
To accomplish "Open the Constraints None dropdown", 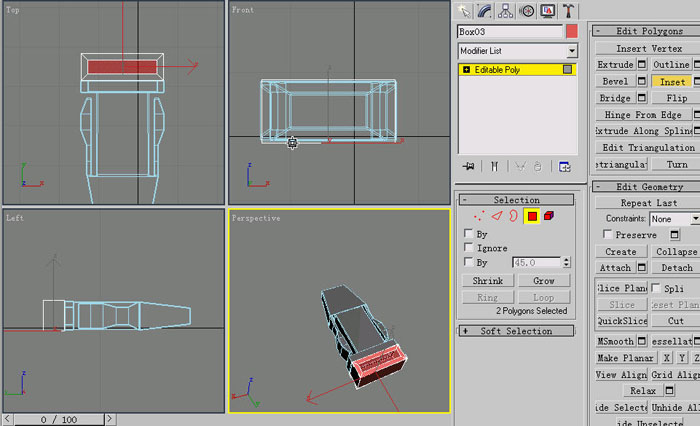I will (x=675, y=219).
